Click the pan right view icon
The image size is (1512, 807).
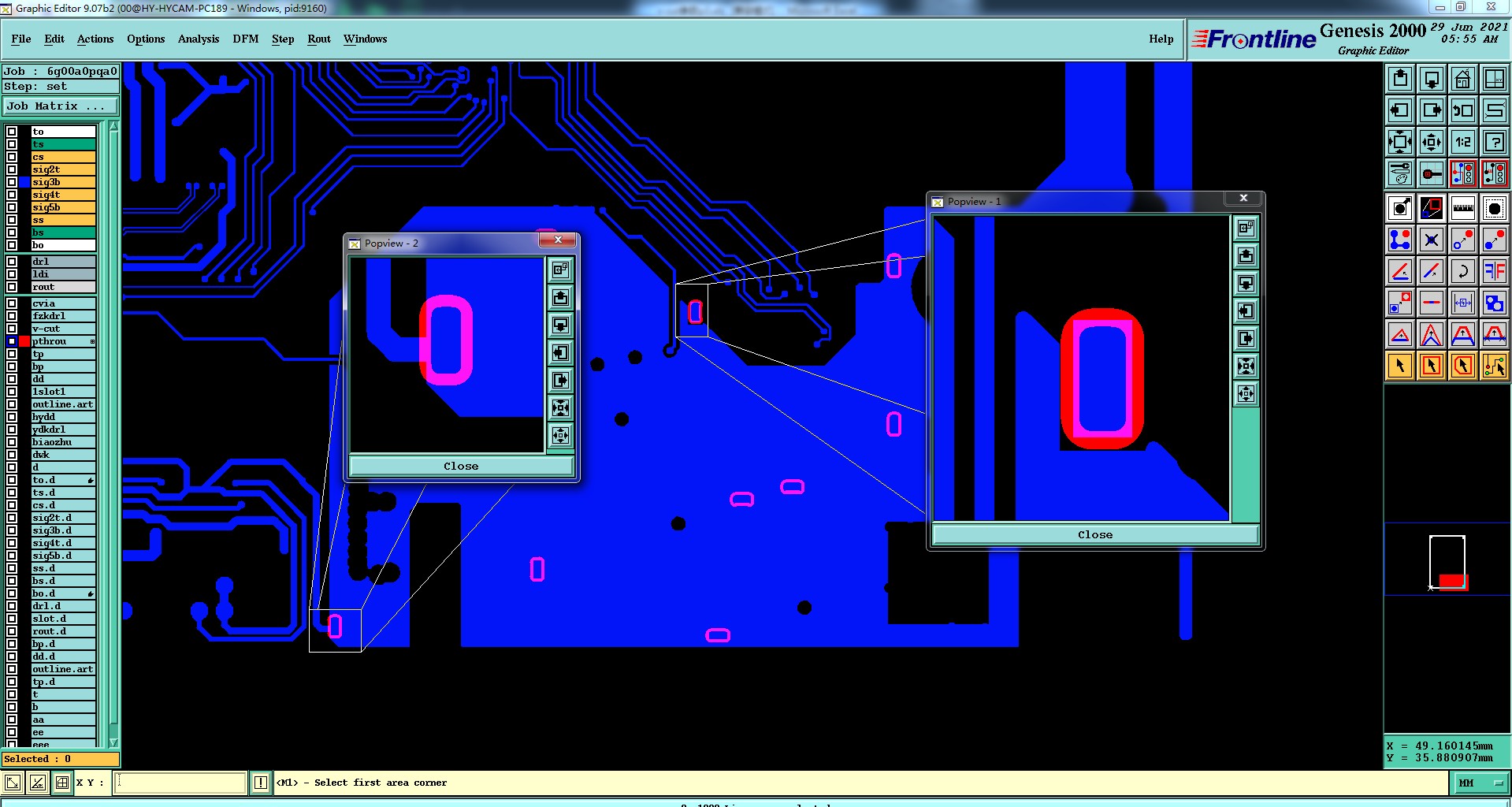1432,110
